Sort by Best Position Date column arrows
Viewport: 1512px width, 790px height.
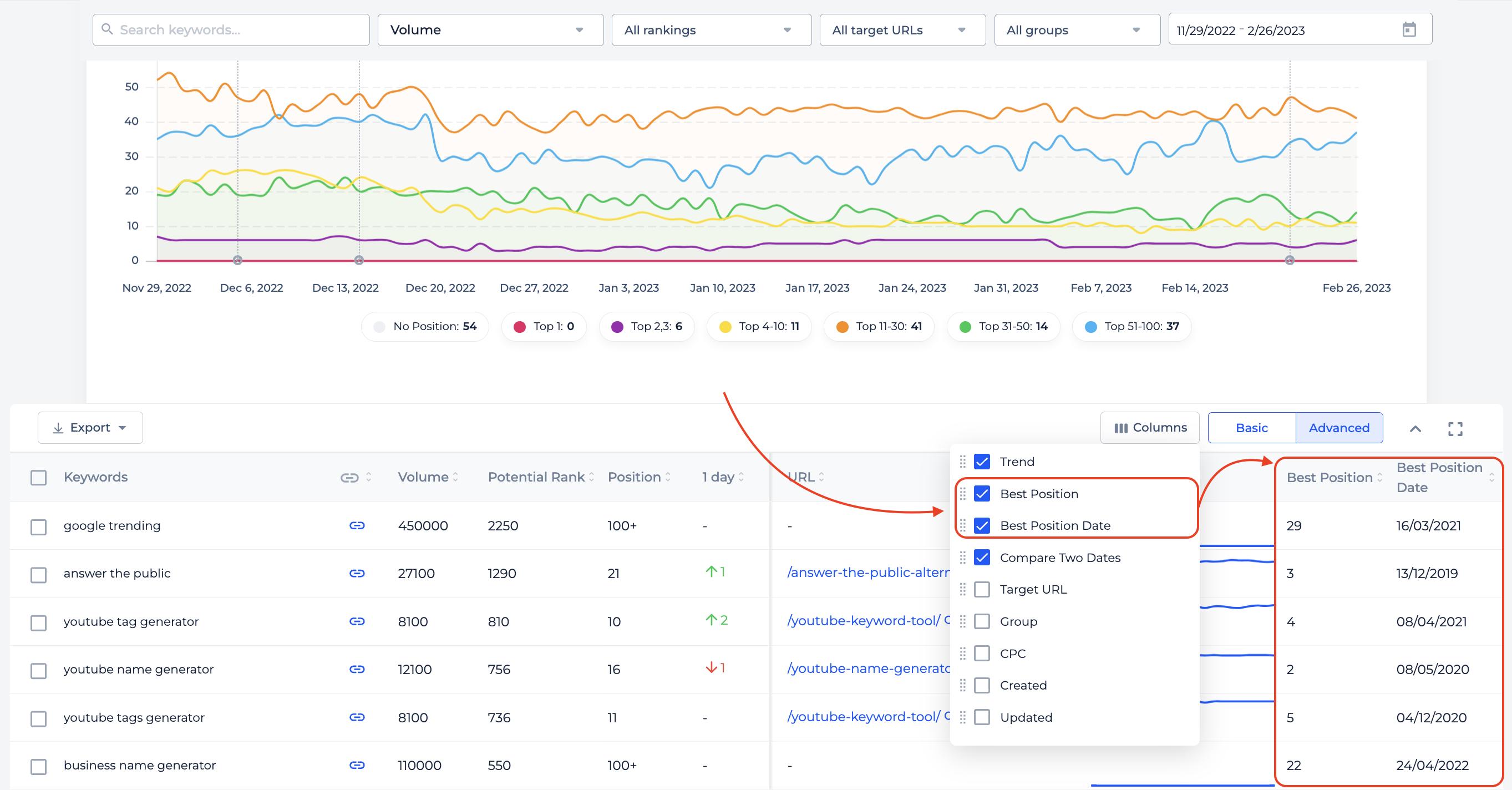[x=1491, y=478]
